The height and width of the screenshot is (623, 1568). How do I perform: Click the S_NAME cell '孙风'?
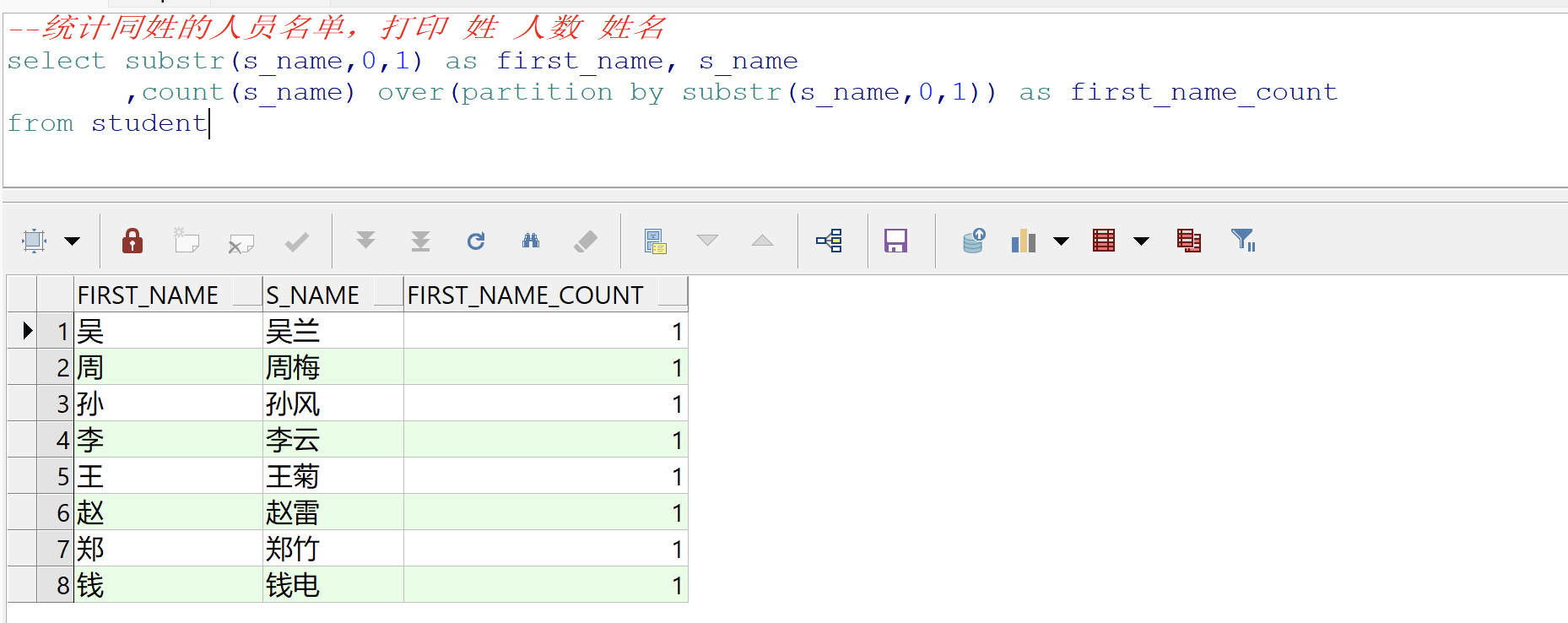tap(333, 404)
